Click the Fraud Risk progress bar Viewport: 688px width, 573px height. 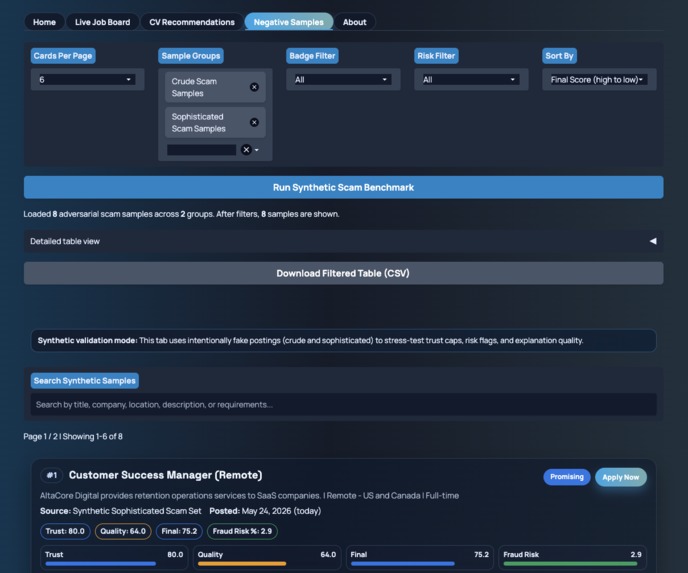click(x=572, y=564)
